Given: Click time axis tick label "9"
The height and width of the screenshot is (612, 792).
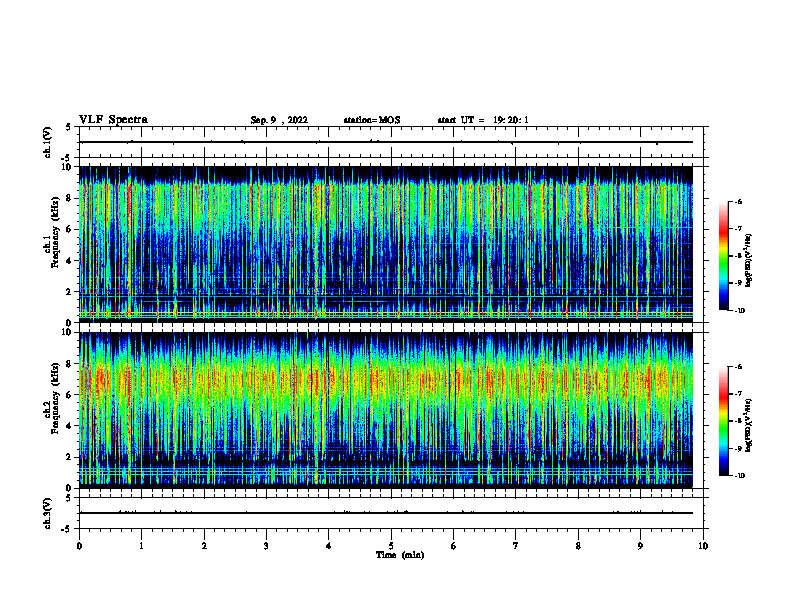Looking at the screenshot, I should coord(640,546).
